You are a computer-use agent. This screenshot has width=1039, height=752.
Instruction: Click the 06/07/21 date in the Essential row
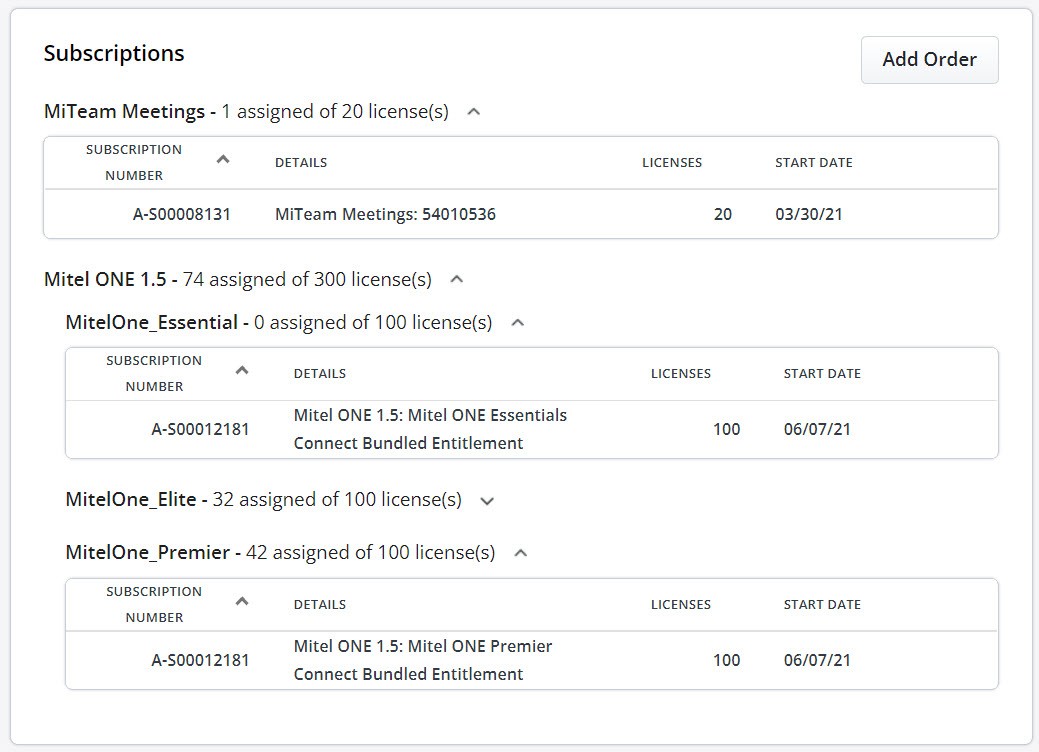pyautogui.click(x=817, y=429)
